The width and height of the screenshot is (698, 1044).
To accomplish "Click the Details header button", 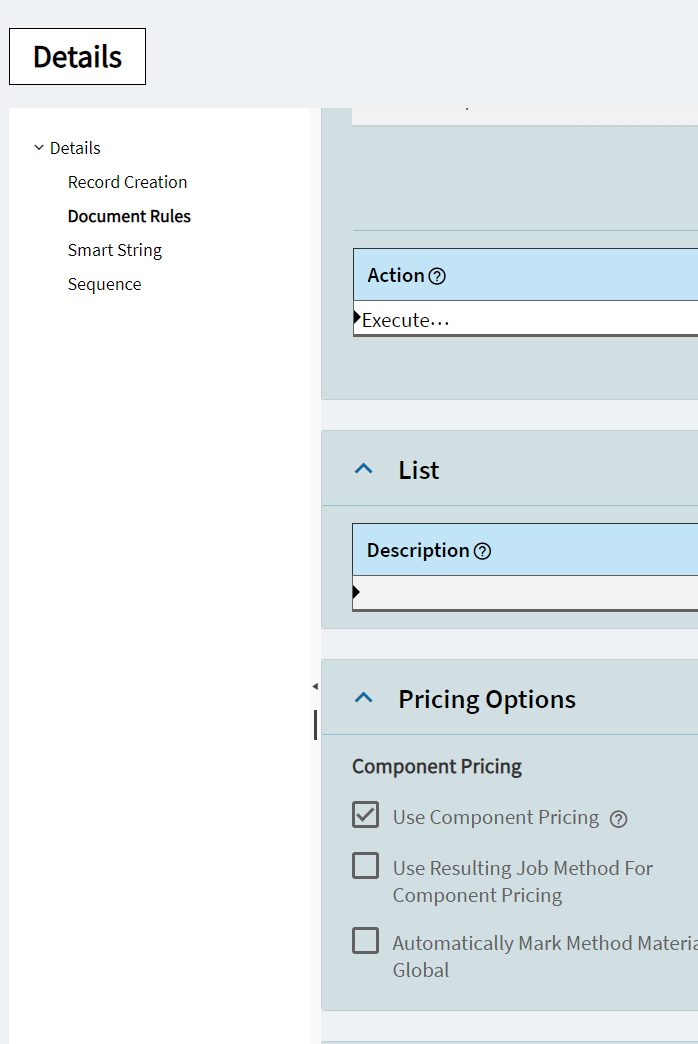I will 77,57.
